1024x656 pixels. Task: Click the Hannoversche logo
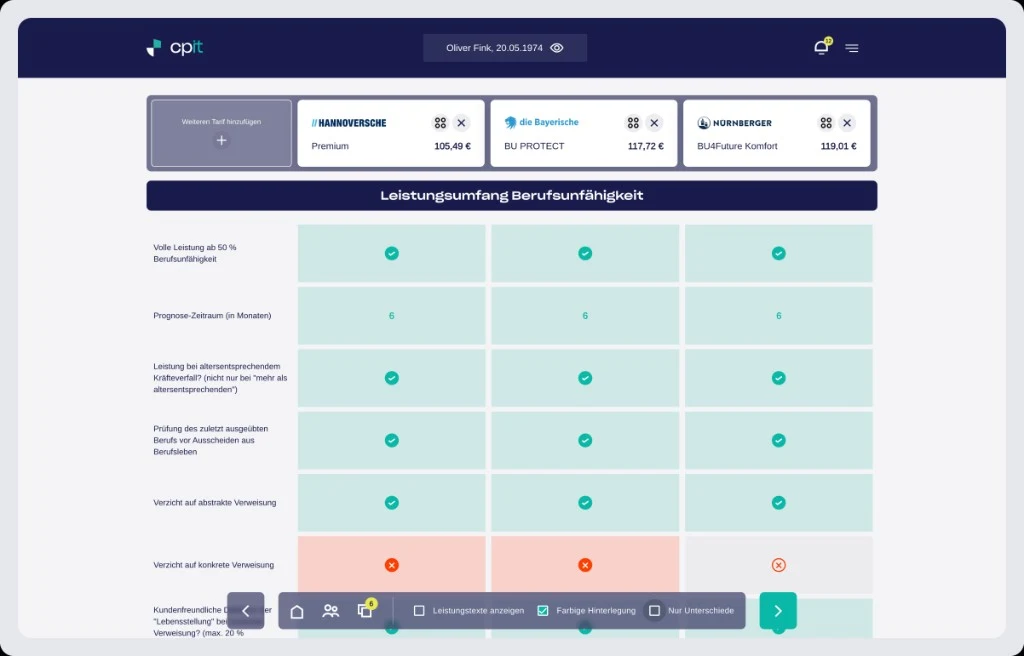[349, 123]
